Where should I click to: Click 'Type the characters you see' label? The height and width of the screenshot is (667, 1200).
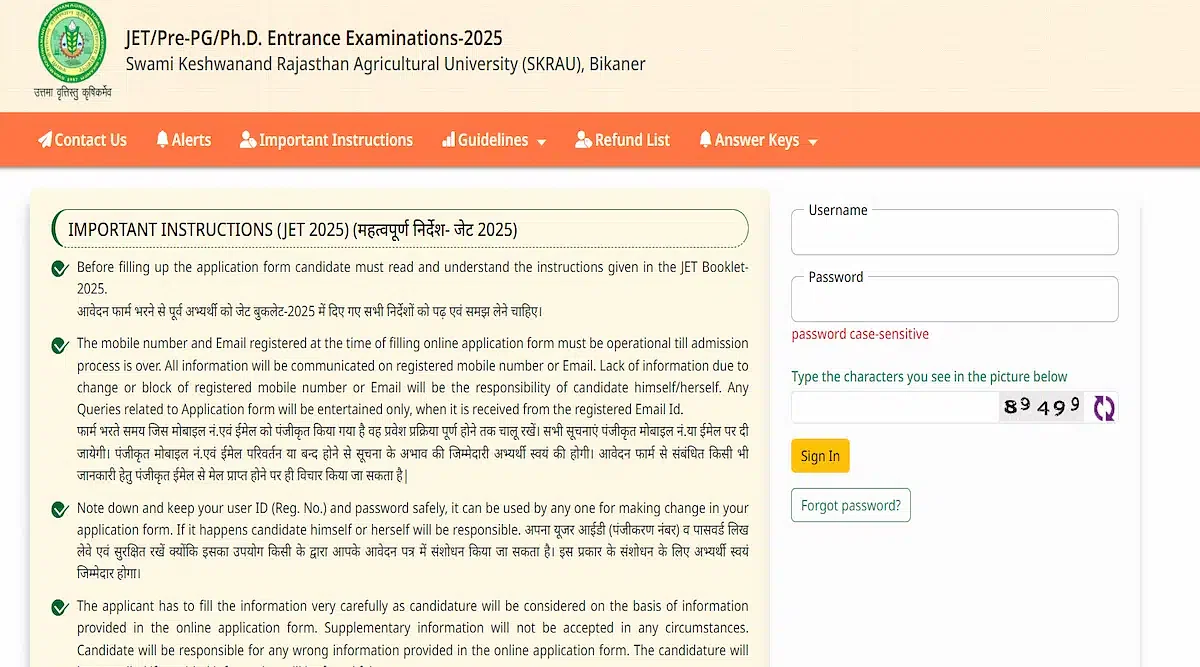tap(929, 377)
